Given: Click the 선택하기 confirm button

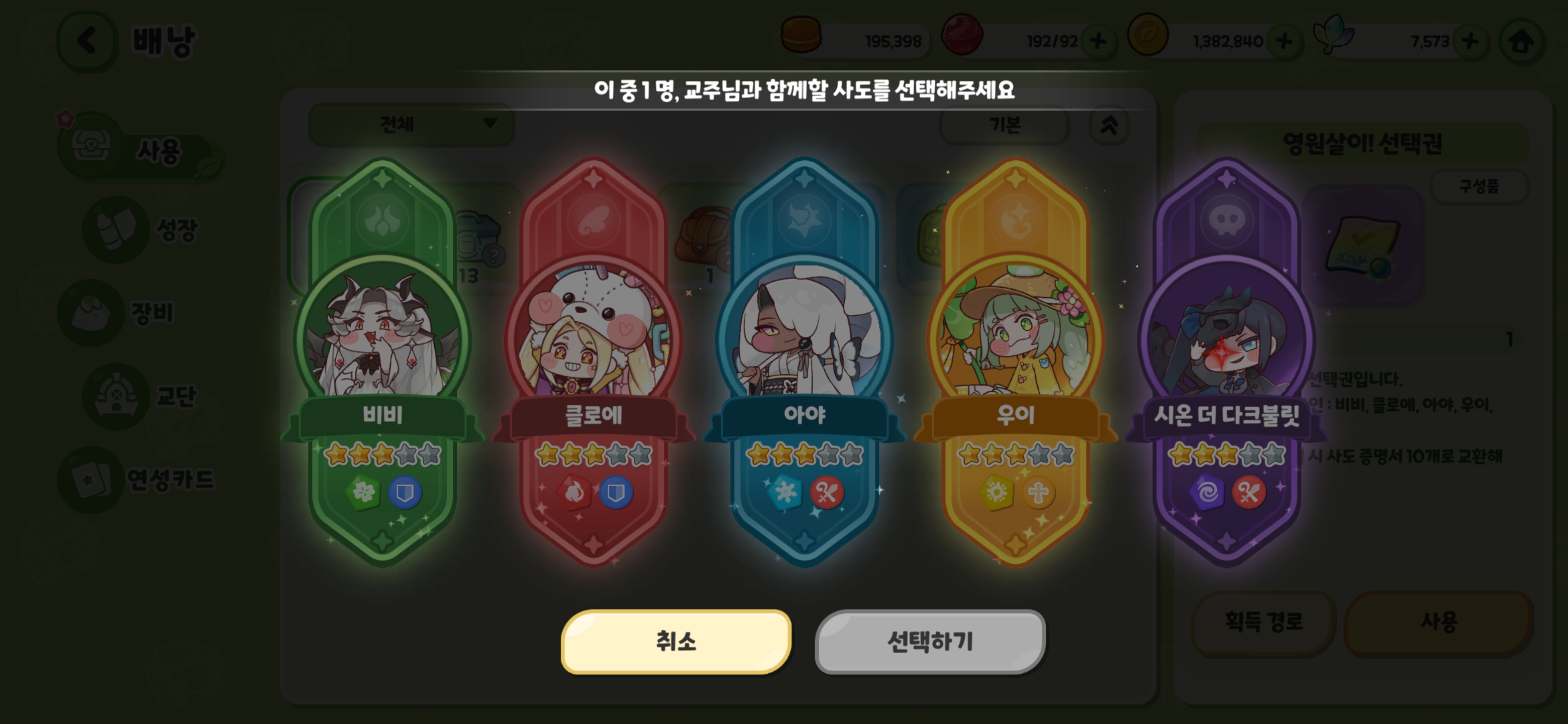Looking at the screenshot, I should pos(930,642).
